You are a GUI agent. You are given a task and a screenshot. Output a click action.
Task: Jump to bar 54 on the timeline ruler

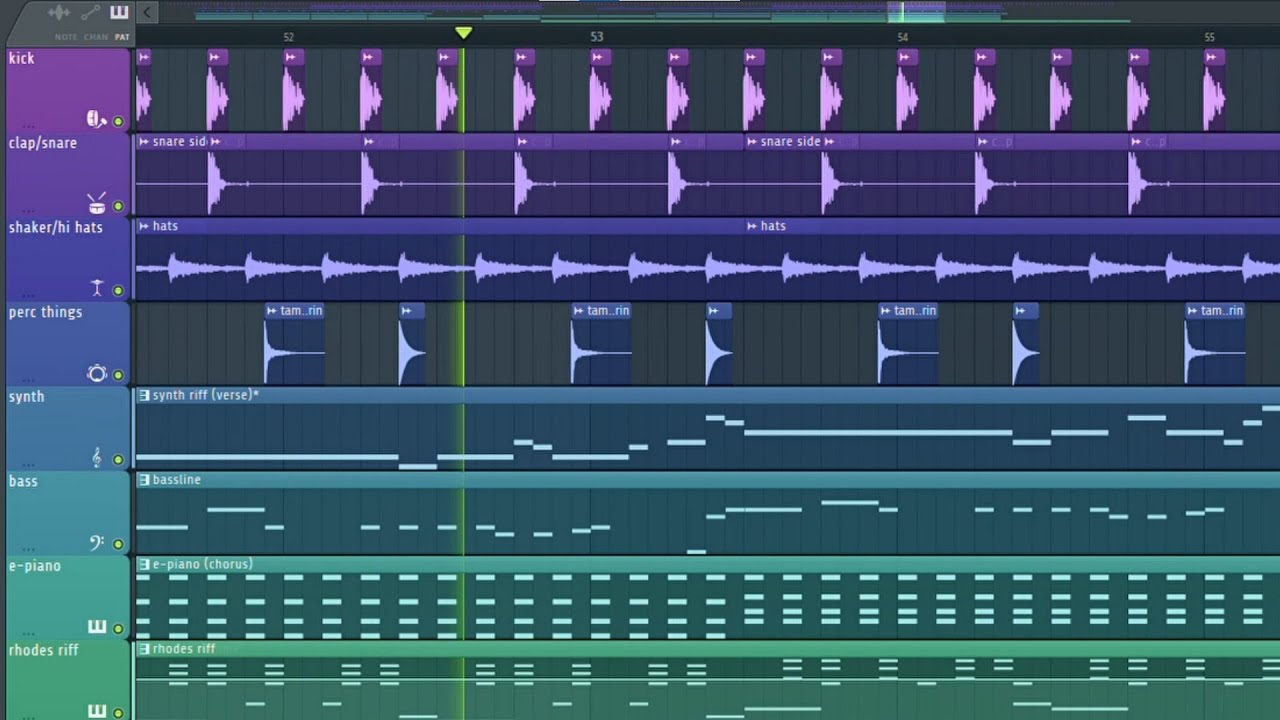point(902,37)
